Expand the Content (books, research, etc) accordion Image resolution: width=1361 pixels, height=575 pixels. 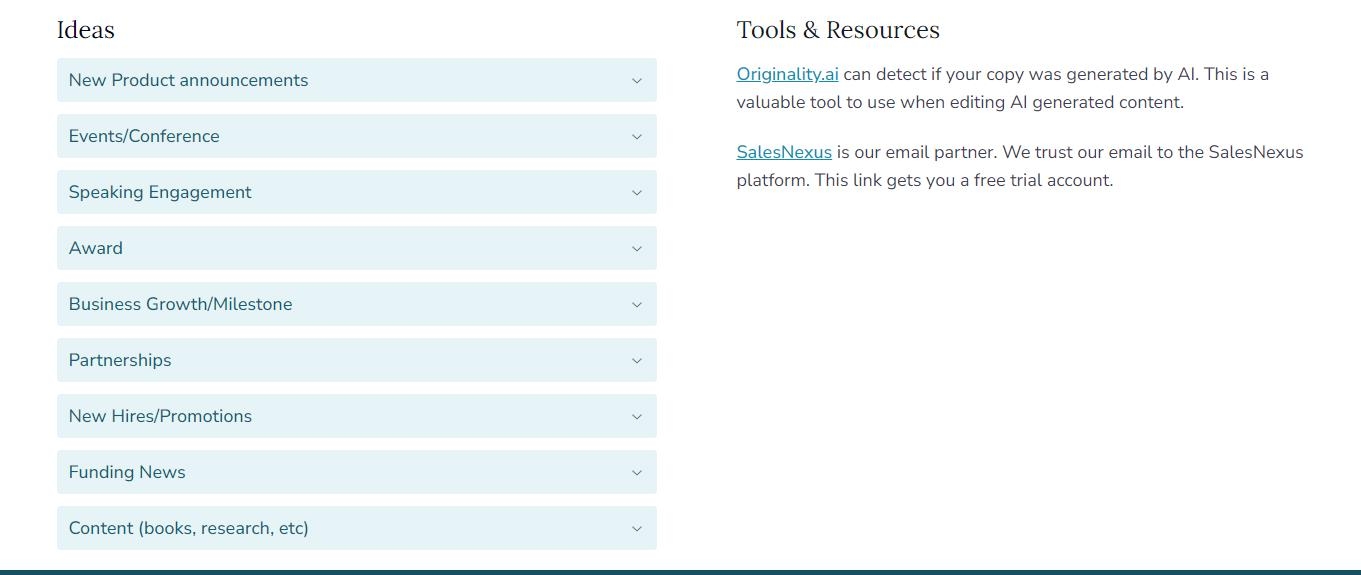tap(356, 528)
